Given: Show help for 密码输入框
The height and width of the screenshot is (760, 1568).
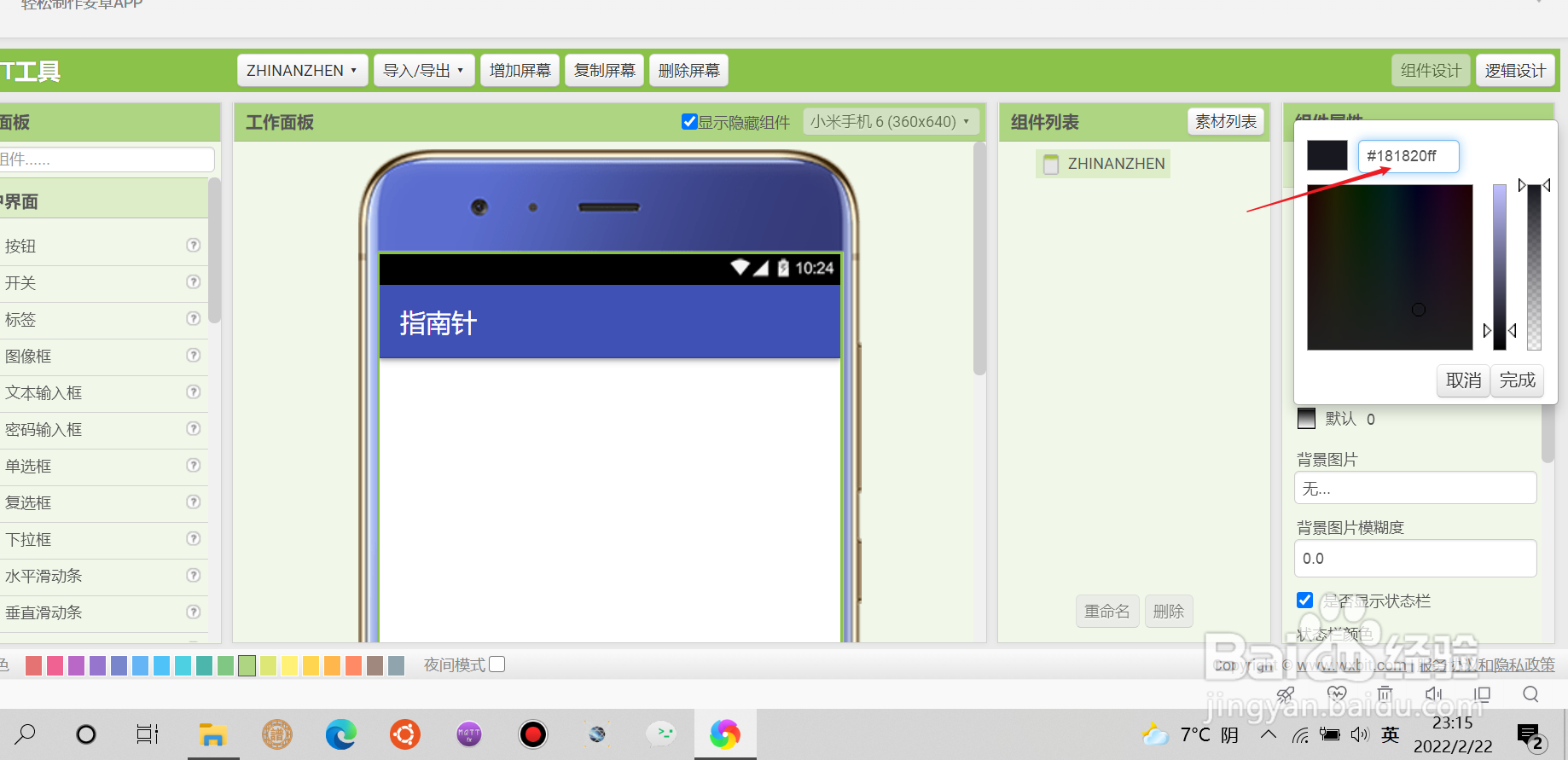Looking at the screenshot, I should pyautogui.click(x=194, y=429).
